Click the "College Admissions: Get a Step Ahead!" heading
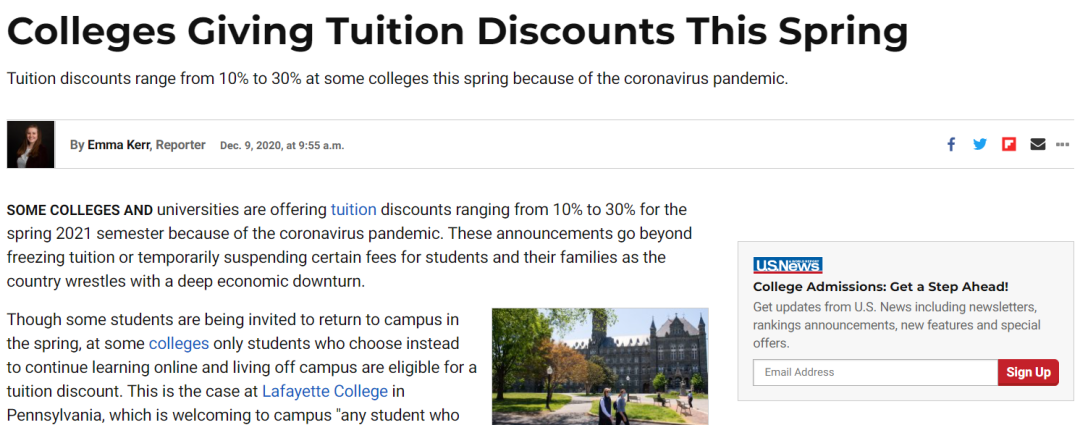The image size is (1080, 425). point(880,286)
